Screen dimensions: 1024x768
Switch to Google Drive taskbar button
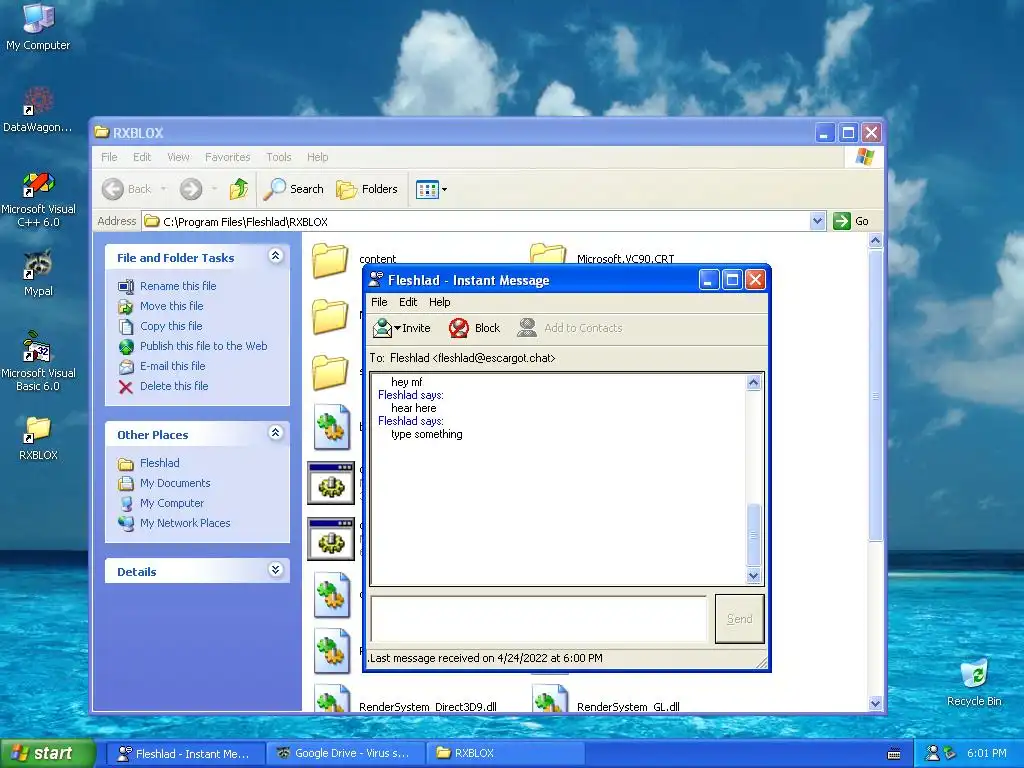pyautogui.click(x=345, y=754)
